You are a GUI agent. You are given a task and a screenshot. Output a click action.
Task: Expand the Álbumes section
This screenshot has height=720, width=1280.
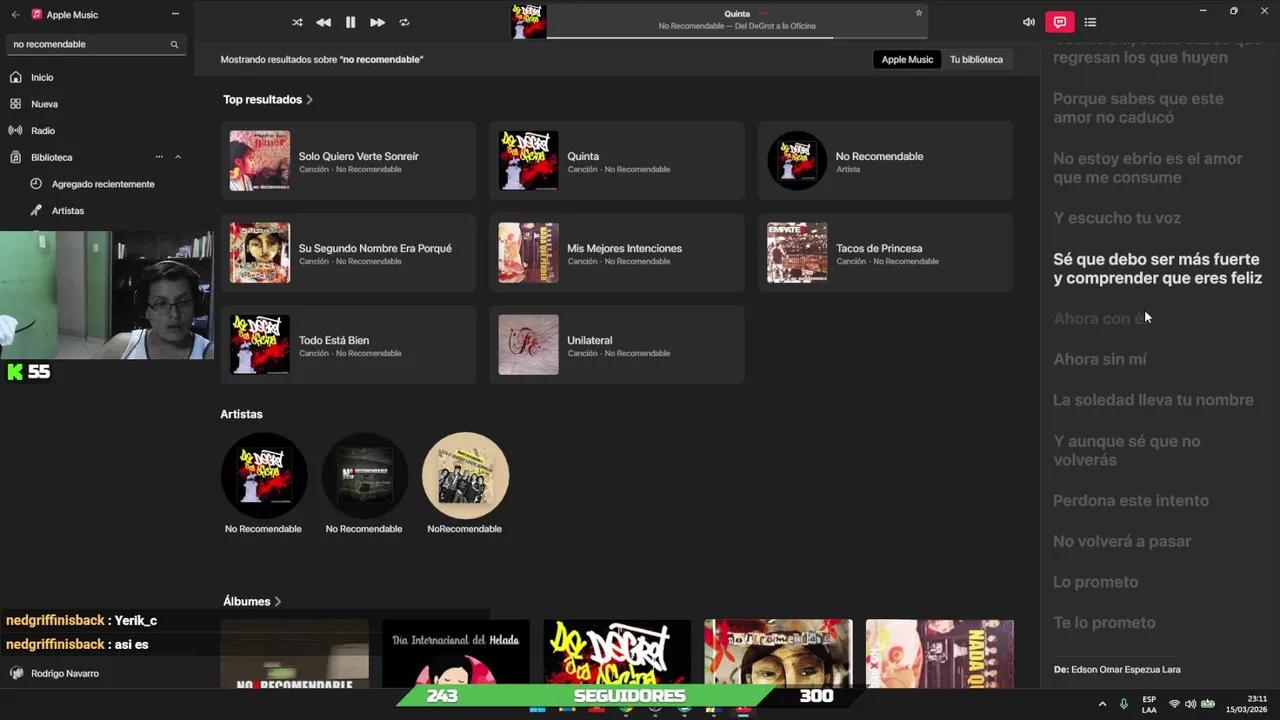[x=277, y=602]
